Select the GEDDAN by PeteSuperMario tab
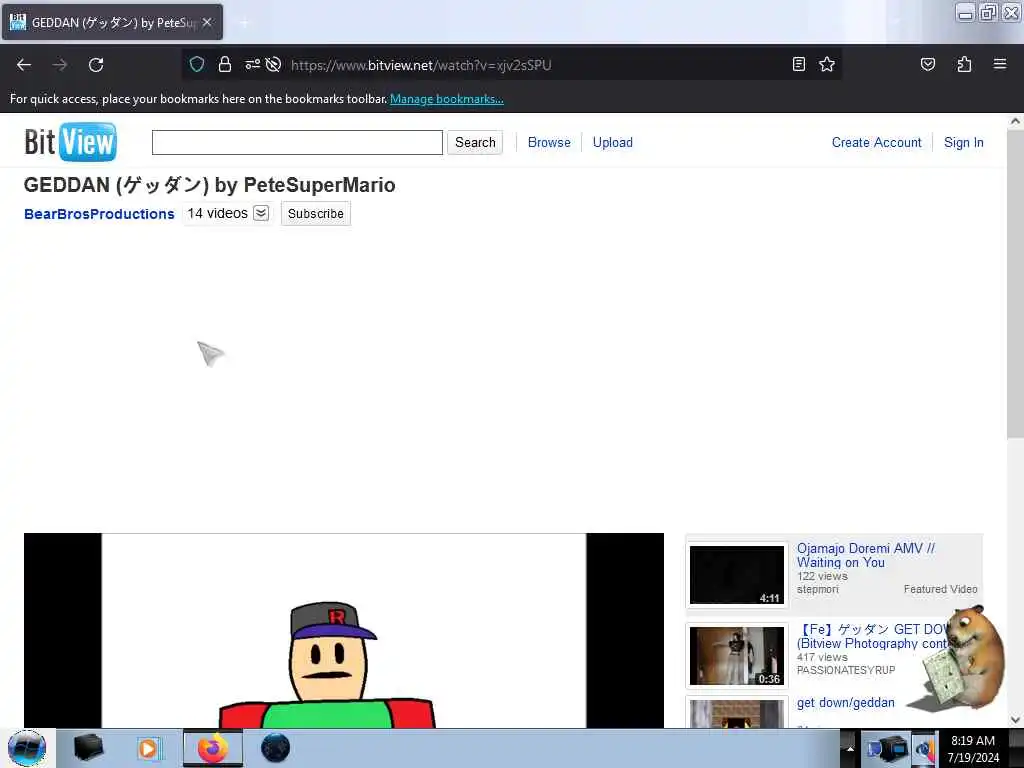 (112, 22)
